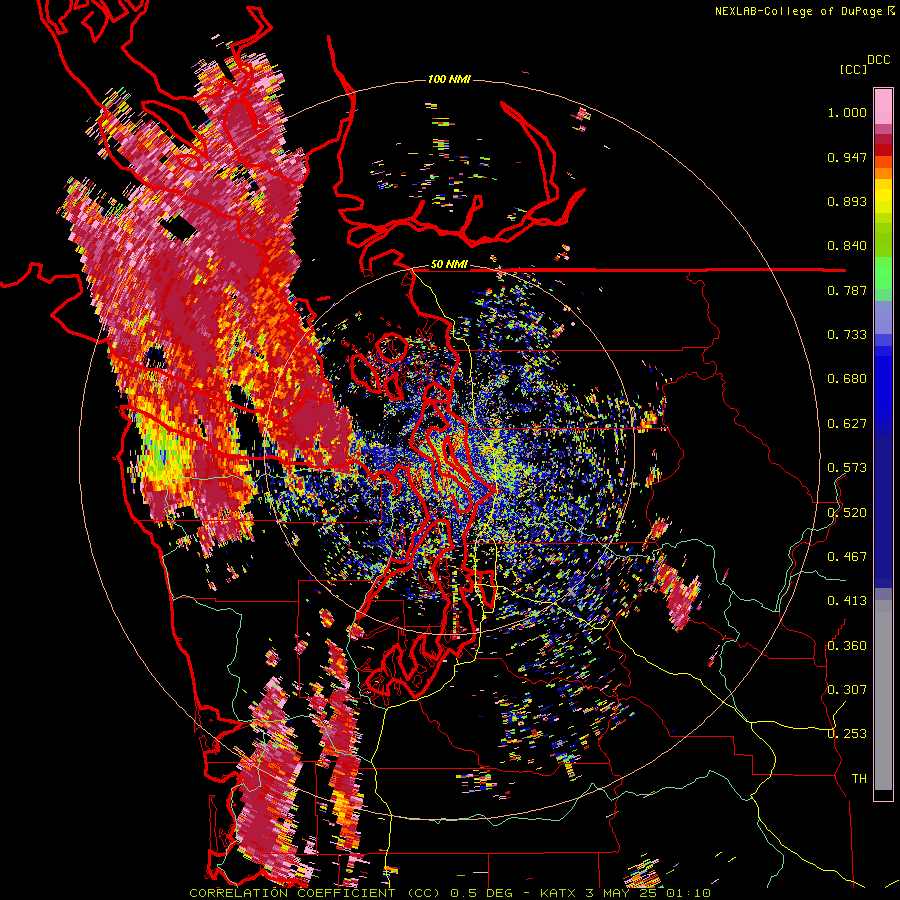Click the DCC label above color scale
This screenshot has width=900, height=900.
[878, 60]
